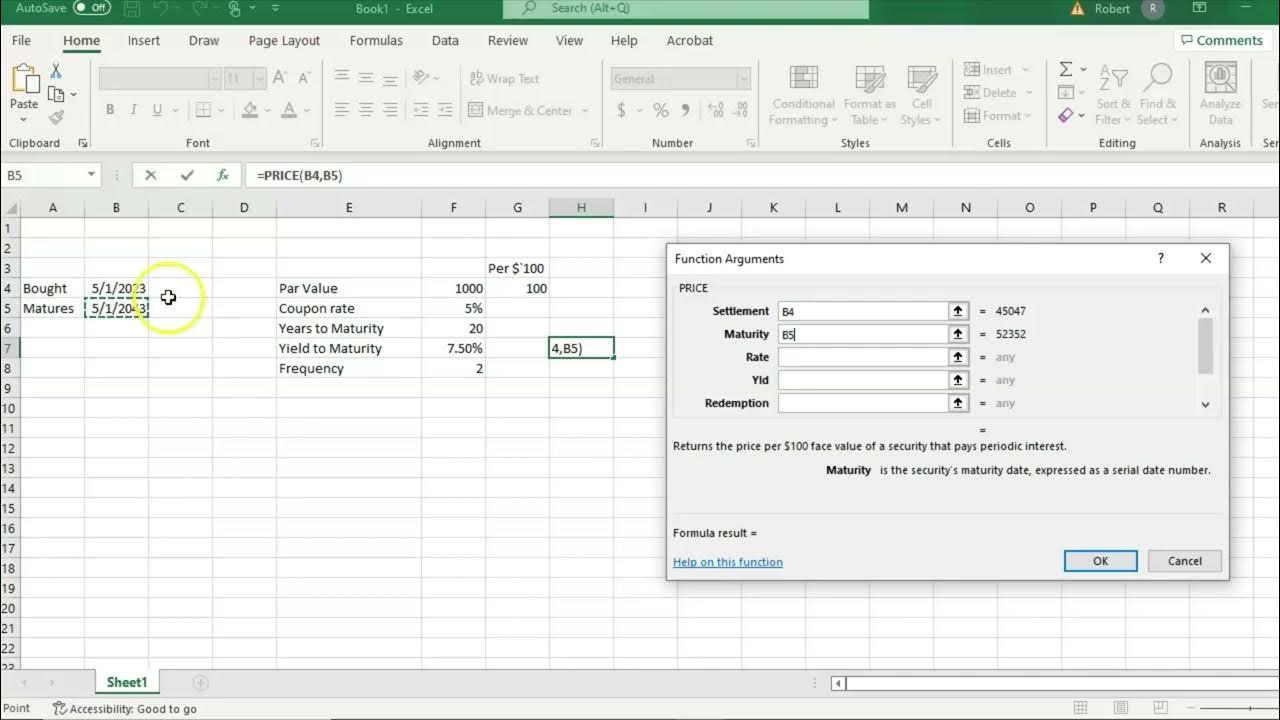Open Sort & Filter menu

(x=1113, y=96)
